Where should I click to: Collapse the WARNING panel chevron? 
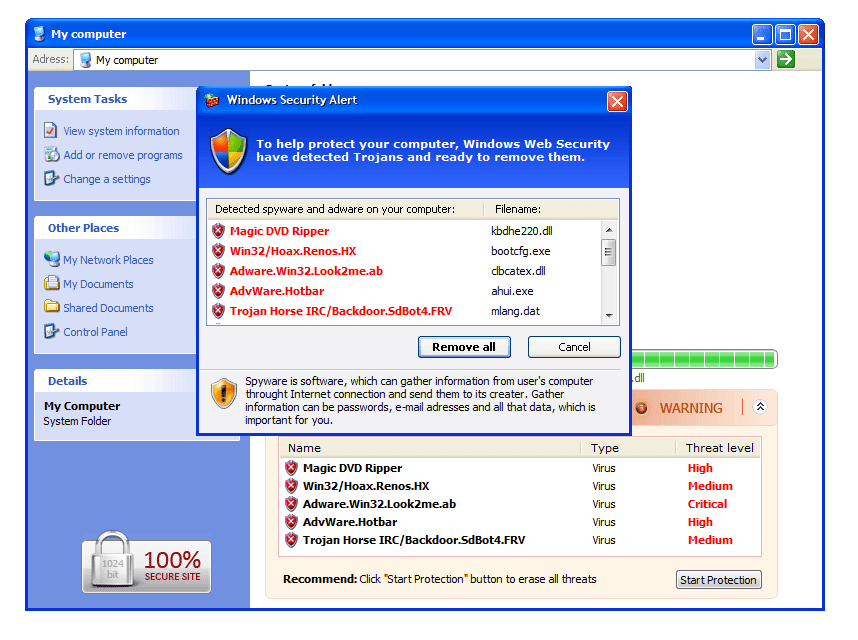pos(760,407)
